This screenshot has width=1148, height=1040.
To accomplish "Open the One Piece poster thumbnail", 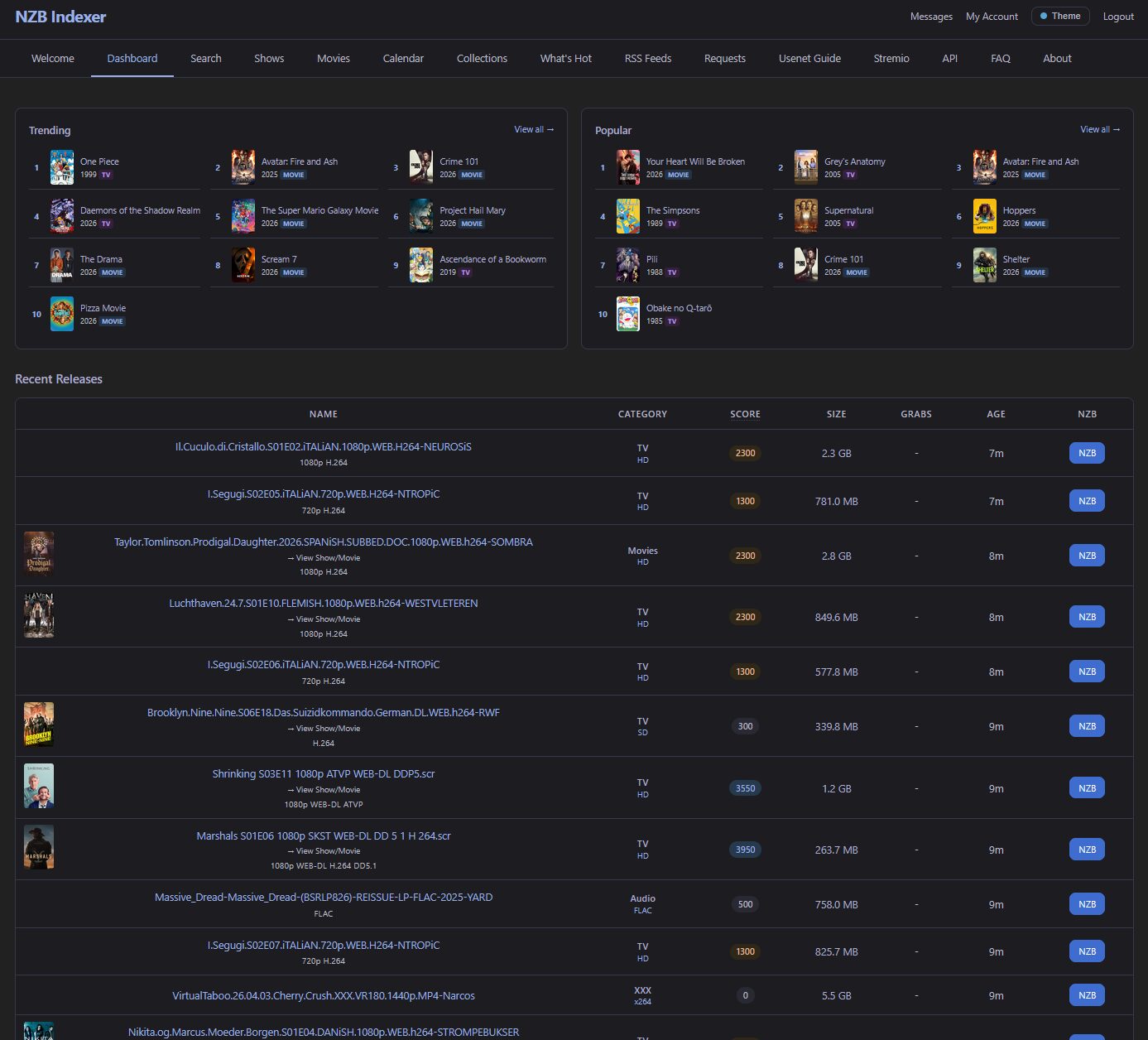I will point(62,167).
